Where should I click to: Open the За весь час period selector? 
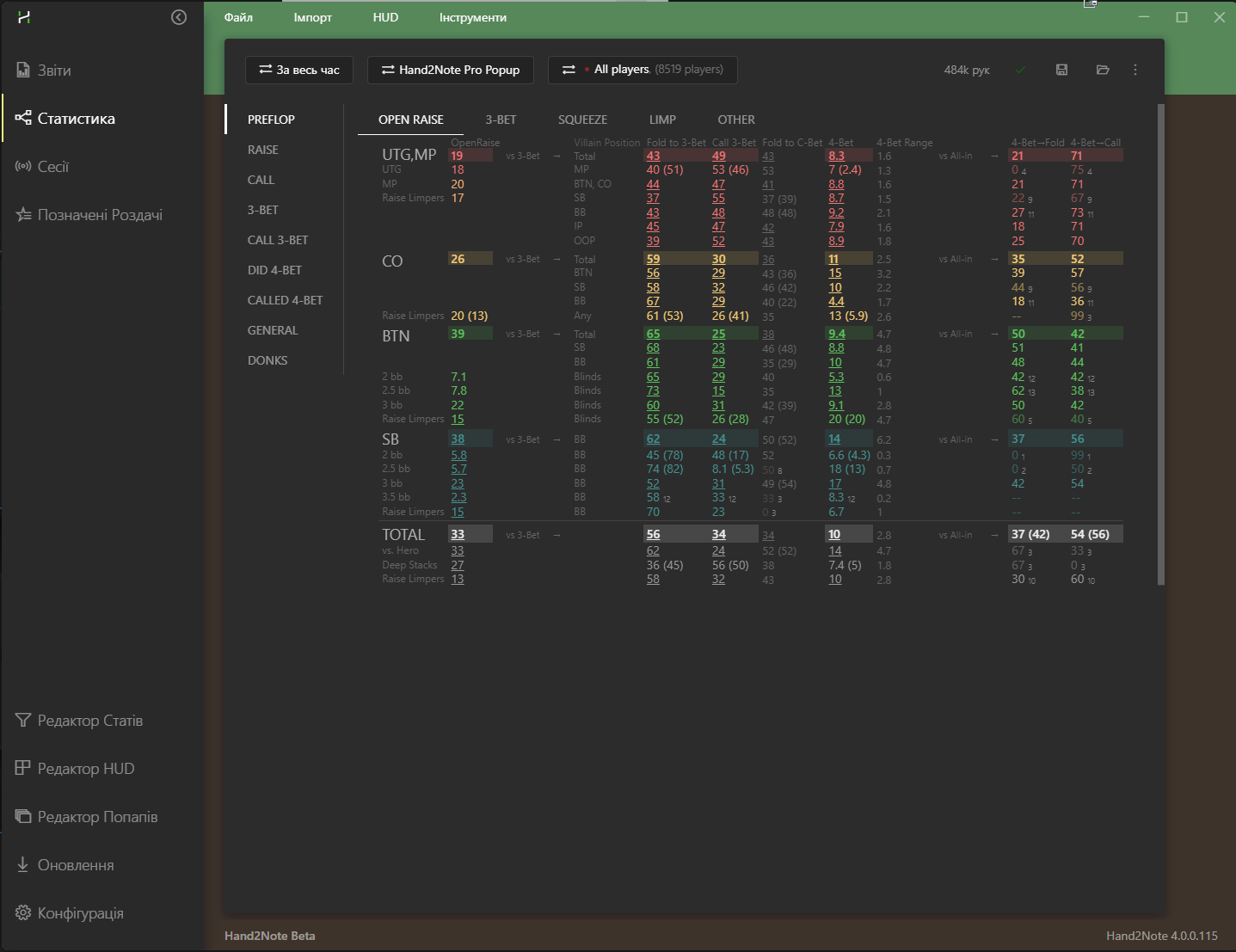[x=299, y=70]
